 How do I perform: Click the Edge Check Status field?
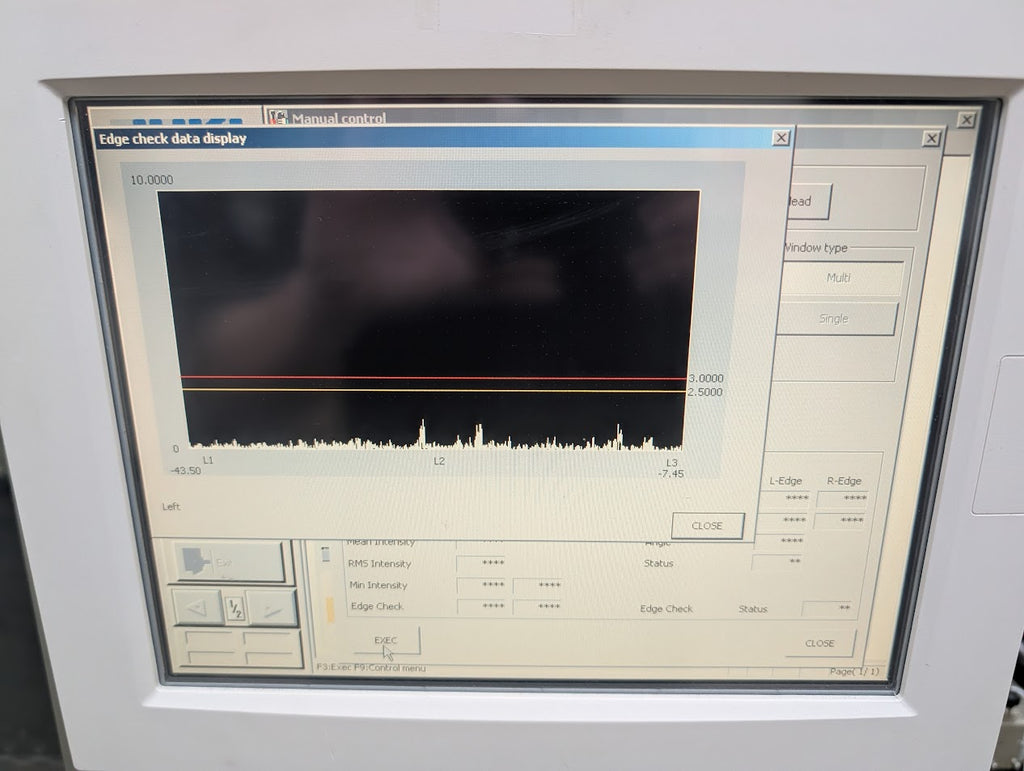coord(826,608)
